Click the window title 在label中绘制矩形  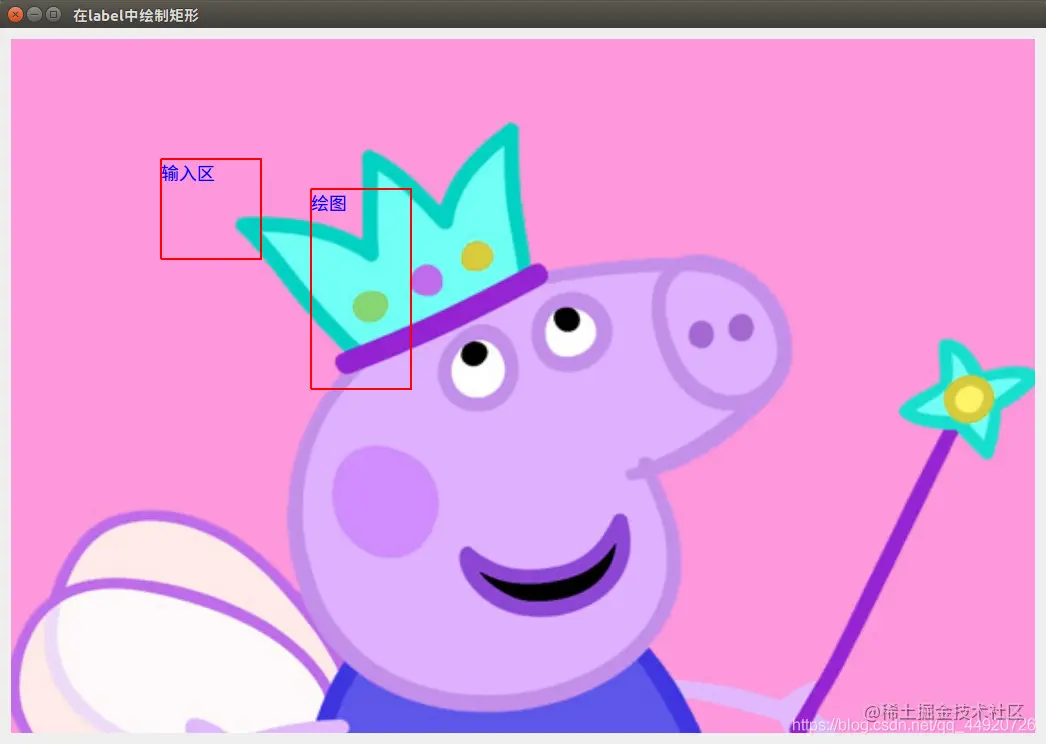click(x=136, y=15)
